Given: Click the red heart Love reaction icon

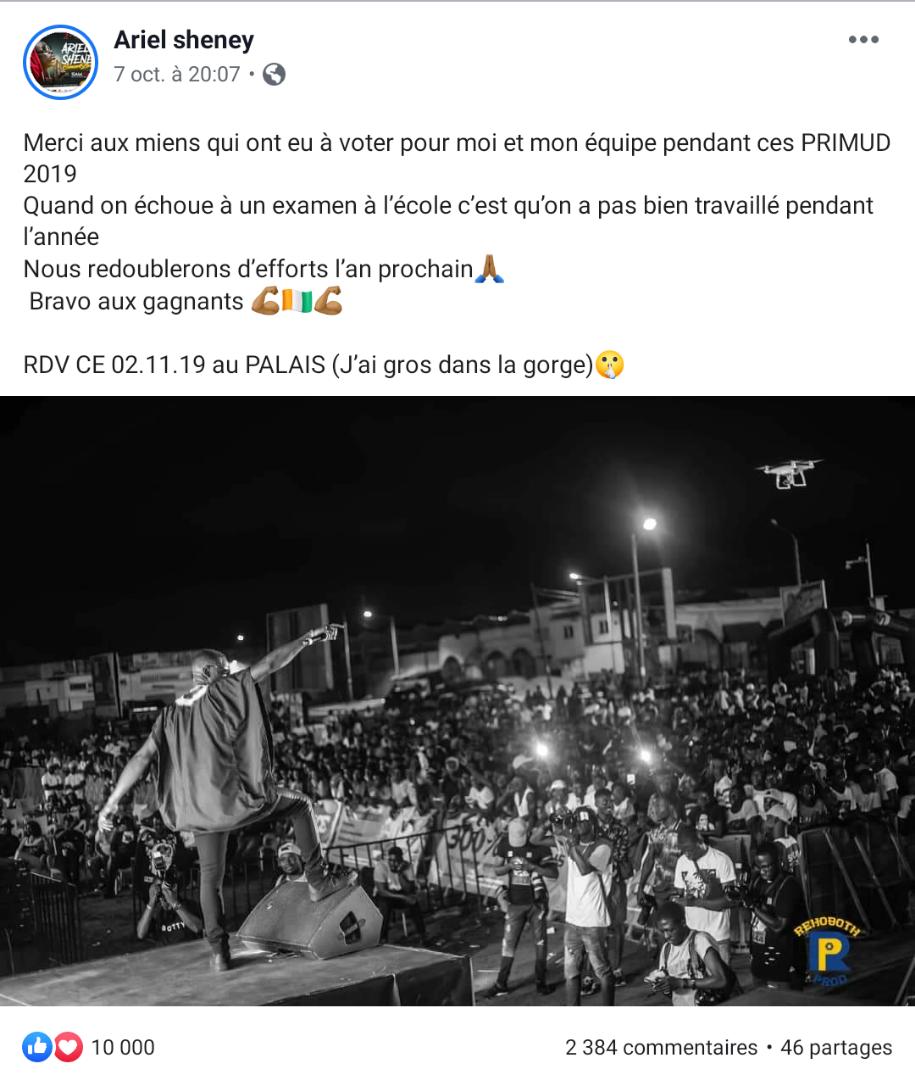Looking at the screenshot, I should click(x=68, y=1047).
